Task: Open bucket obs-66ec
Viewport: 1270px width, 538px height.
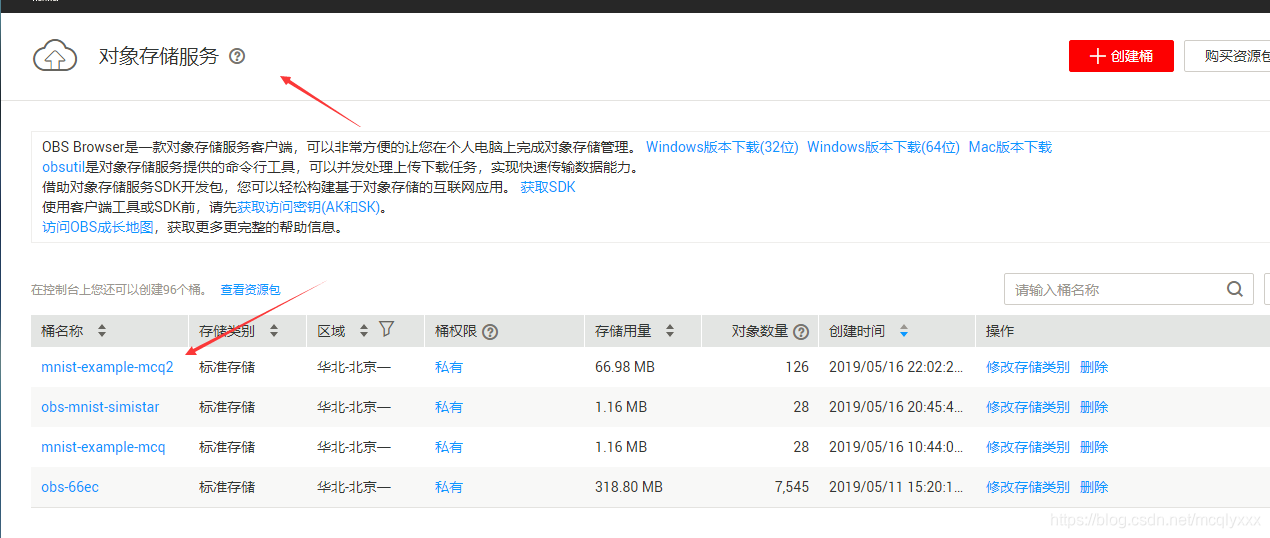Action: point(70,487)
